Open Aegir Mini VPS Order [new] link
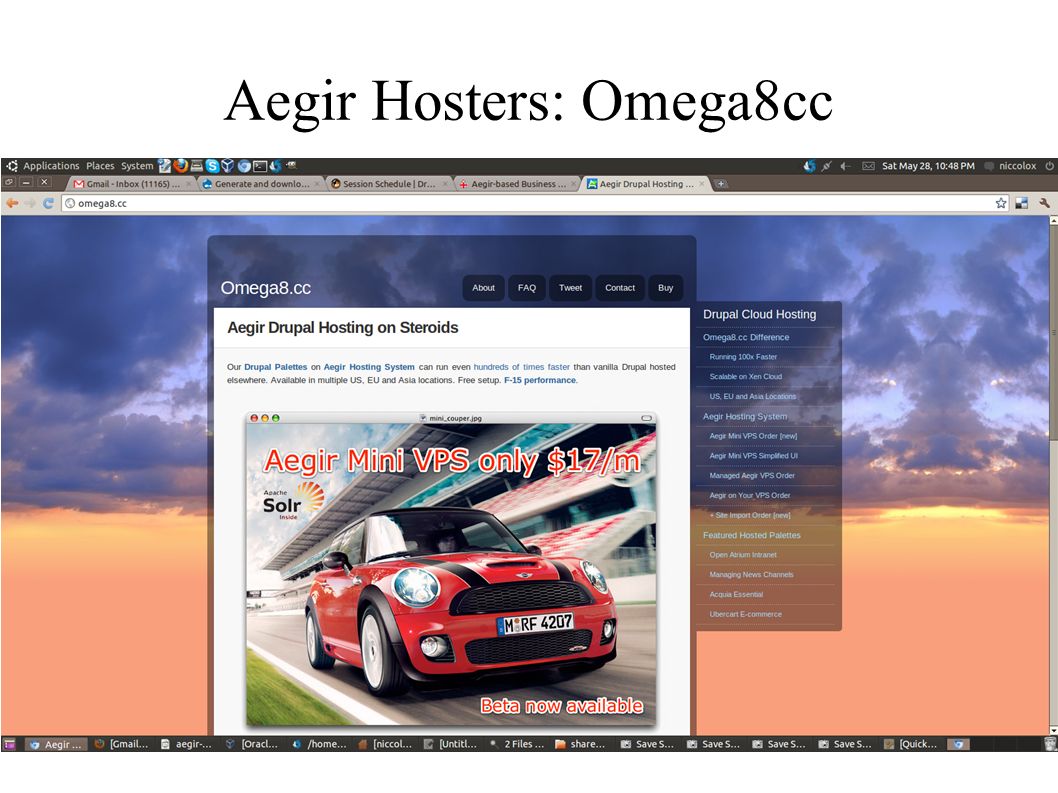The height and width of the screenshot is (793, 1058). pyautogui.click(x=753, y=436)
